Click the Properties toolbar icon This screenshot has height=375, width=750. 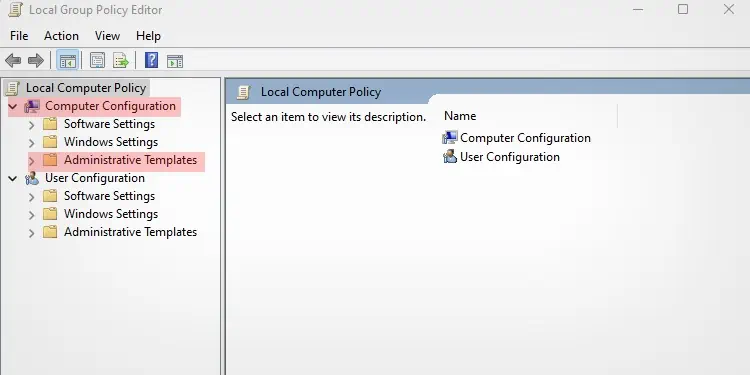tap(98, 61)
